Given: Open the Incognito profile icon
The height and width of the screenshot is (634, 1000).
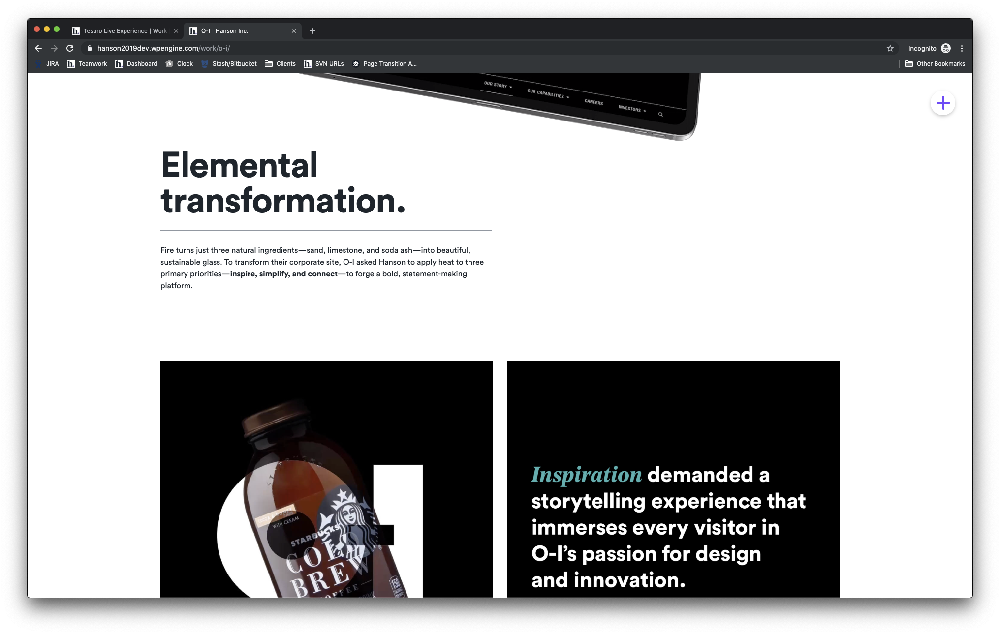Looking at the screenshot, I should pyautogui.click(x=946, y=48).
